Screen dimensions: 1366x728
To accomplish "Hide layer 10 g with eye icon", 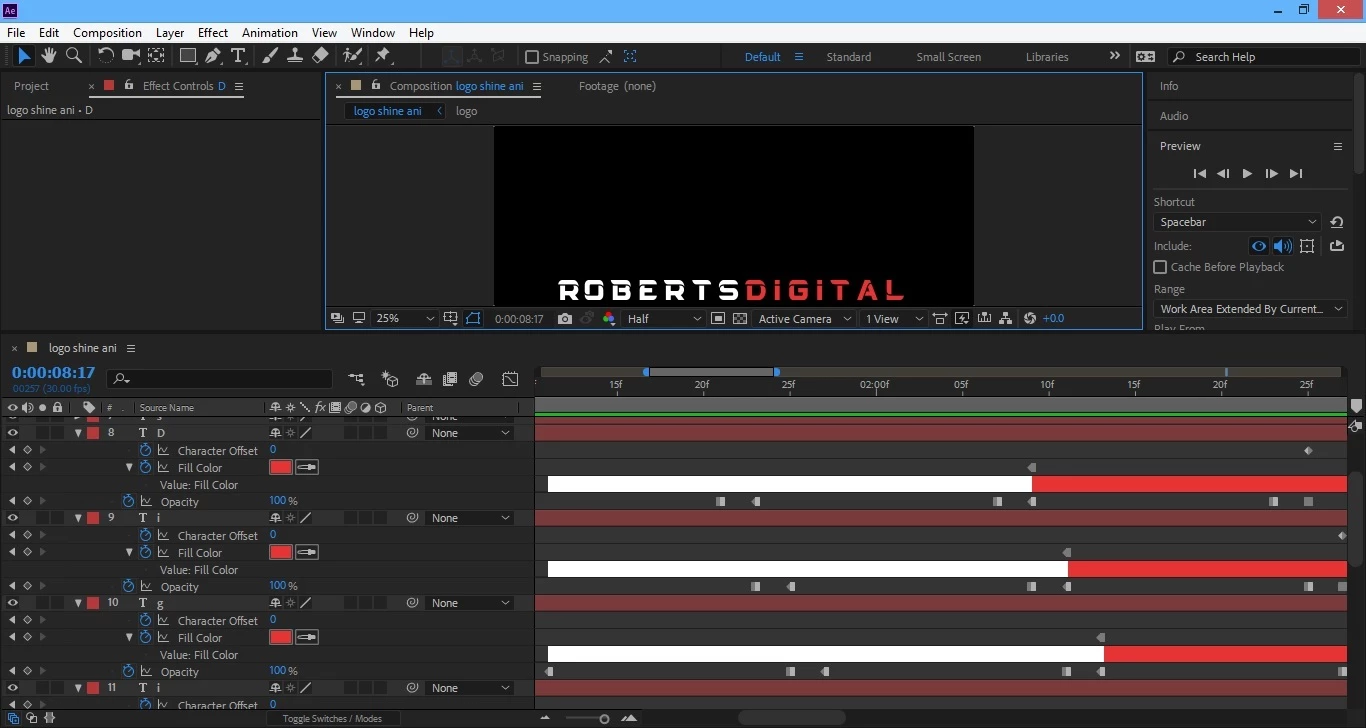I will point(13,603).
